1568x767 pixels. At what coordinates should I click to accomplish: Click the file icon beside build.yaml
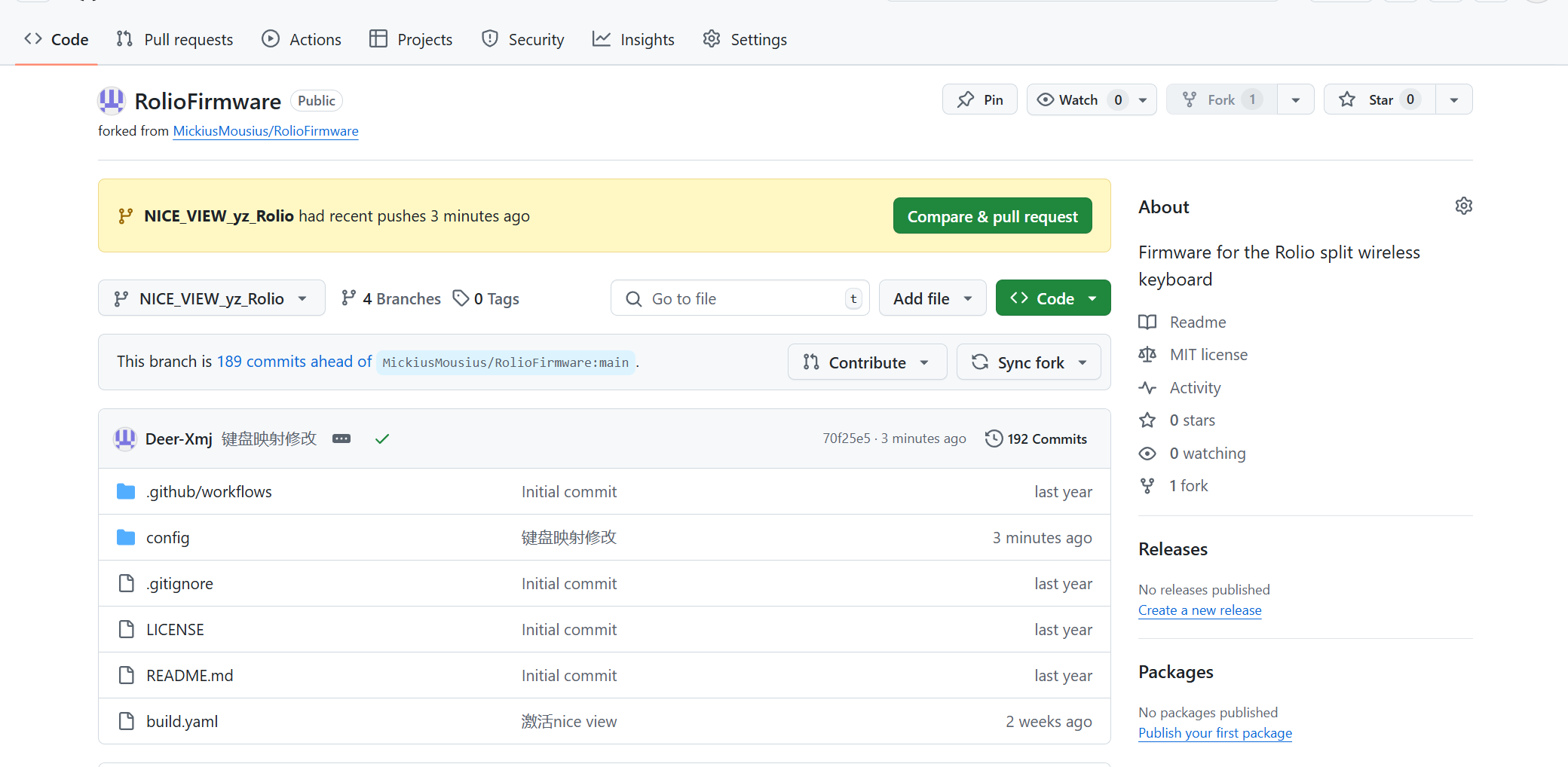126,721
